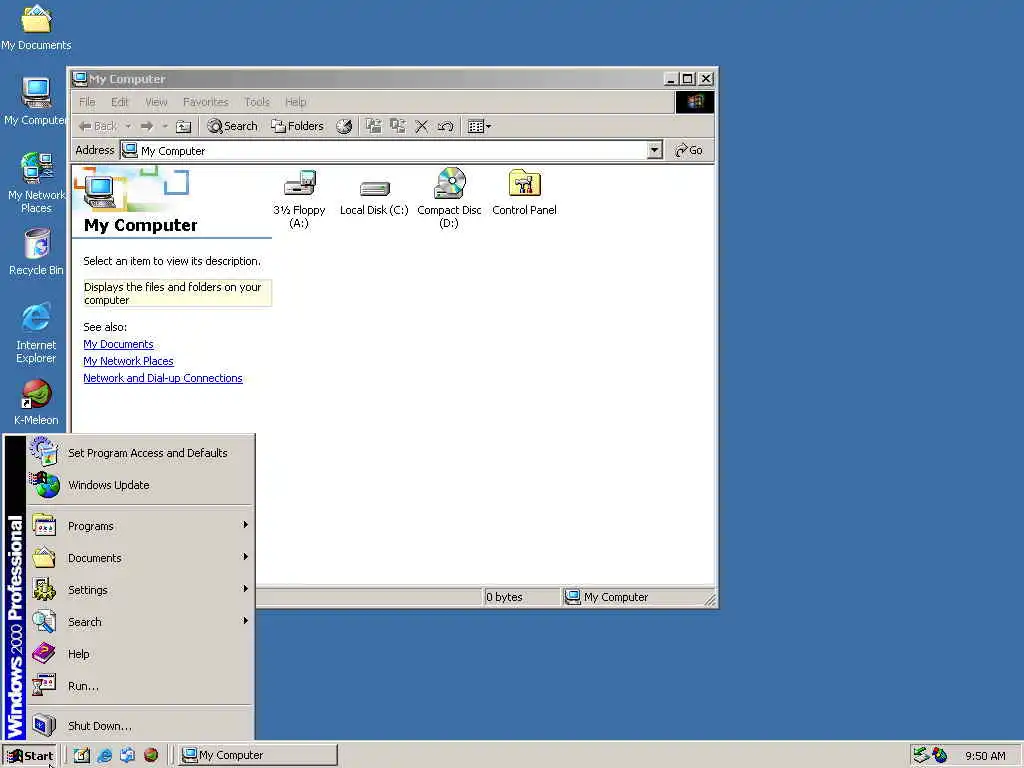The height and width of the screenshot is (768, 1024).
Task: Select Windows Update in Start menu
Action: (140, 485)
